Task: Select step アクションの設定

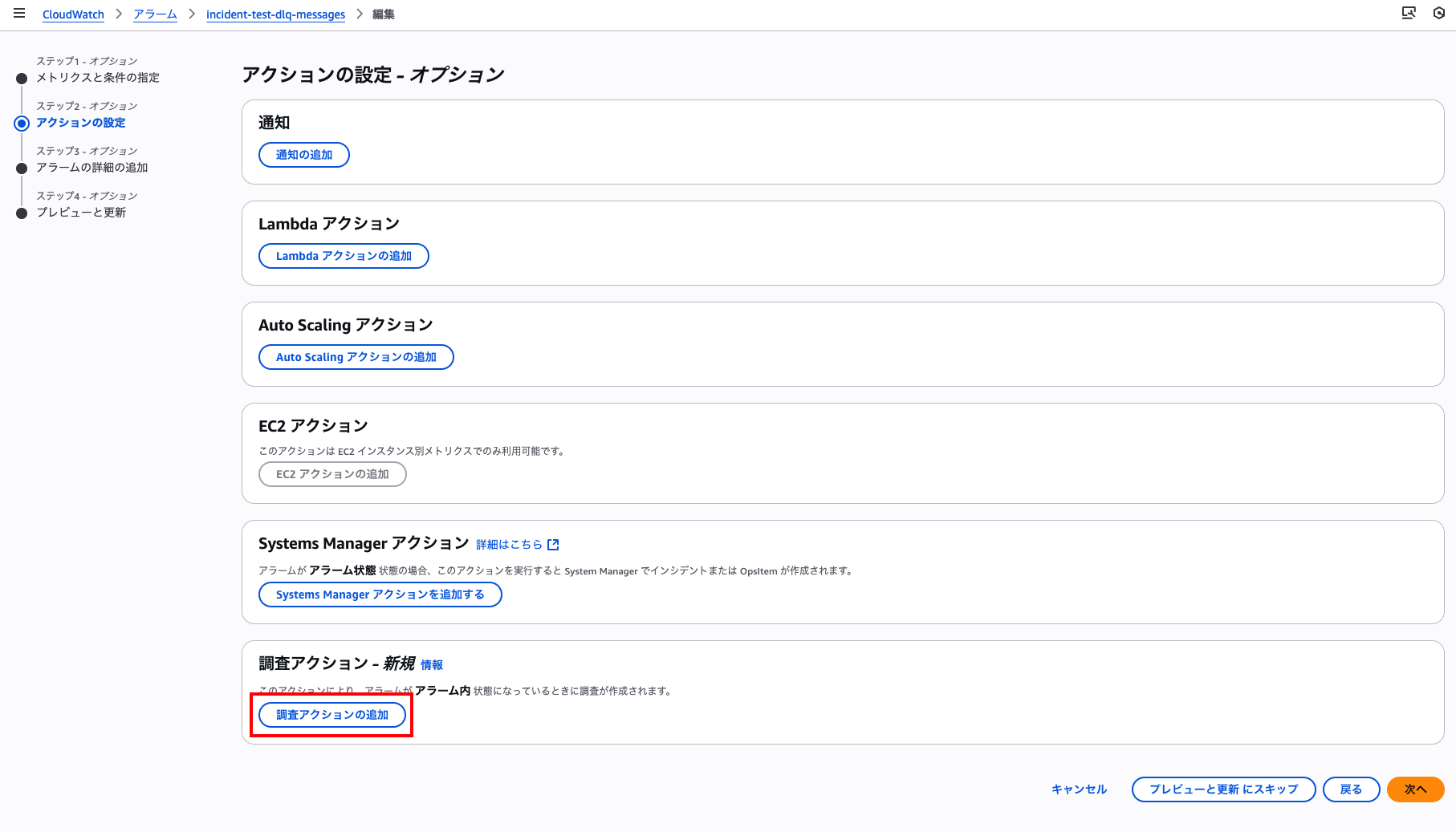Action: click(x=81, y=123)
